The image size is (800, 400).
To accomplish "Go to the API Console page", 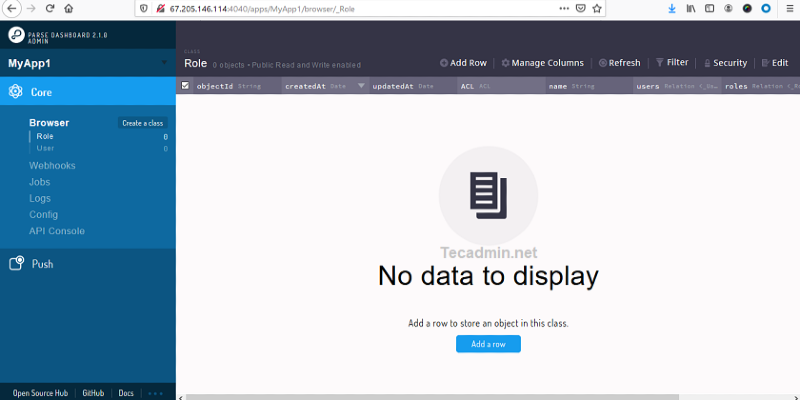I will tap(57, 231).
